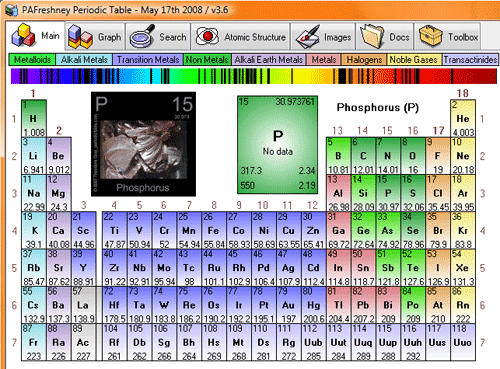The width and height of the screenshot is (500, 369).
Task: Select Aluminium (Al) element cell
Action: coord(338,193)
